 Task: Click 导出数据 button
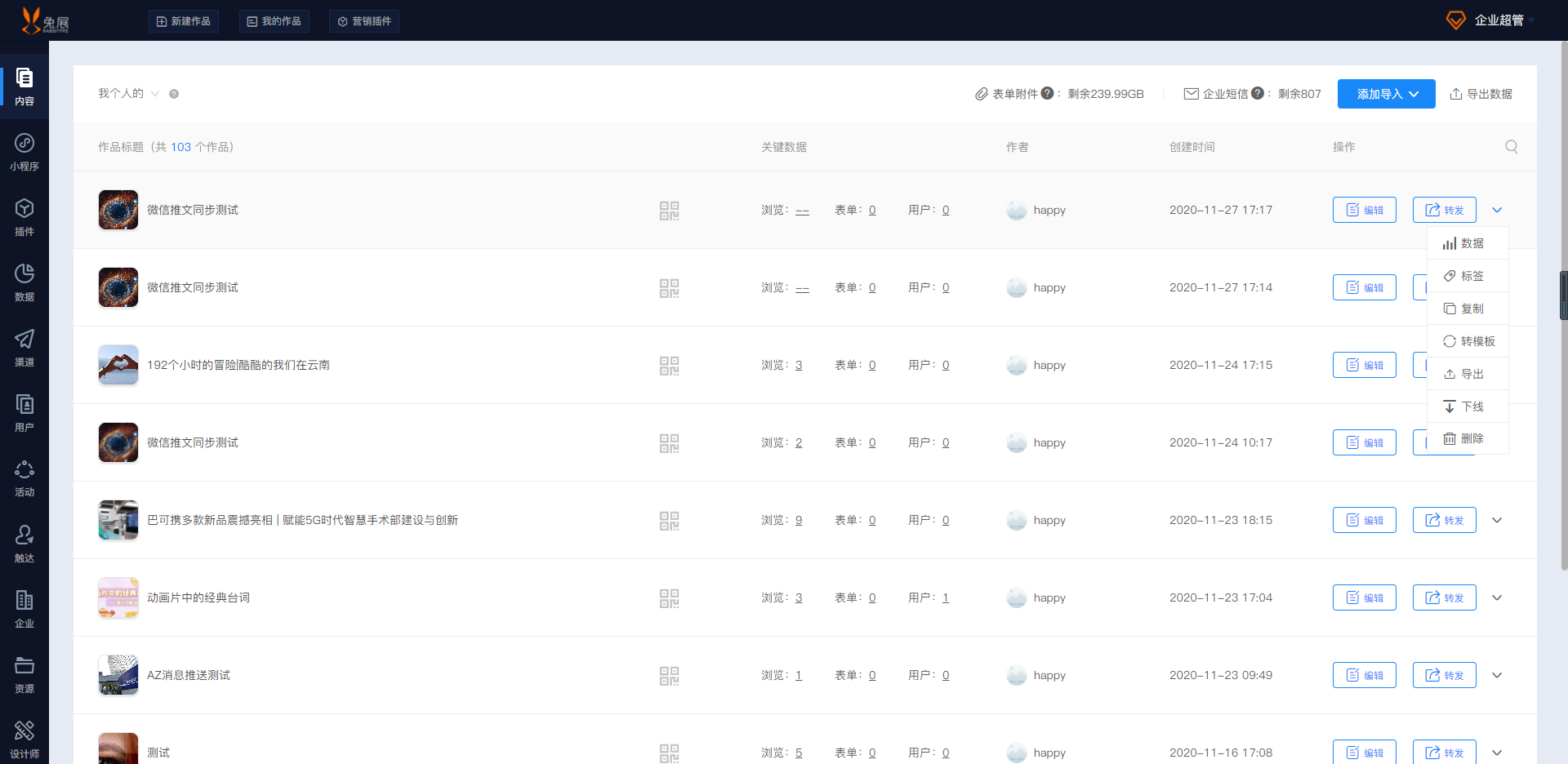click(x=1481, y=94)
